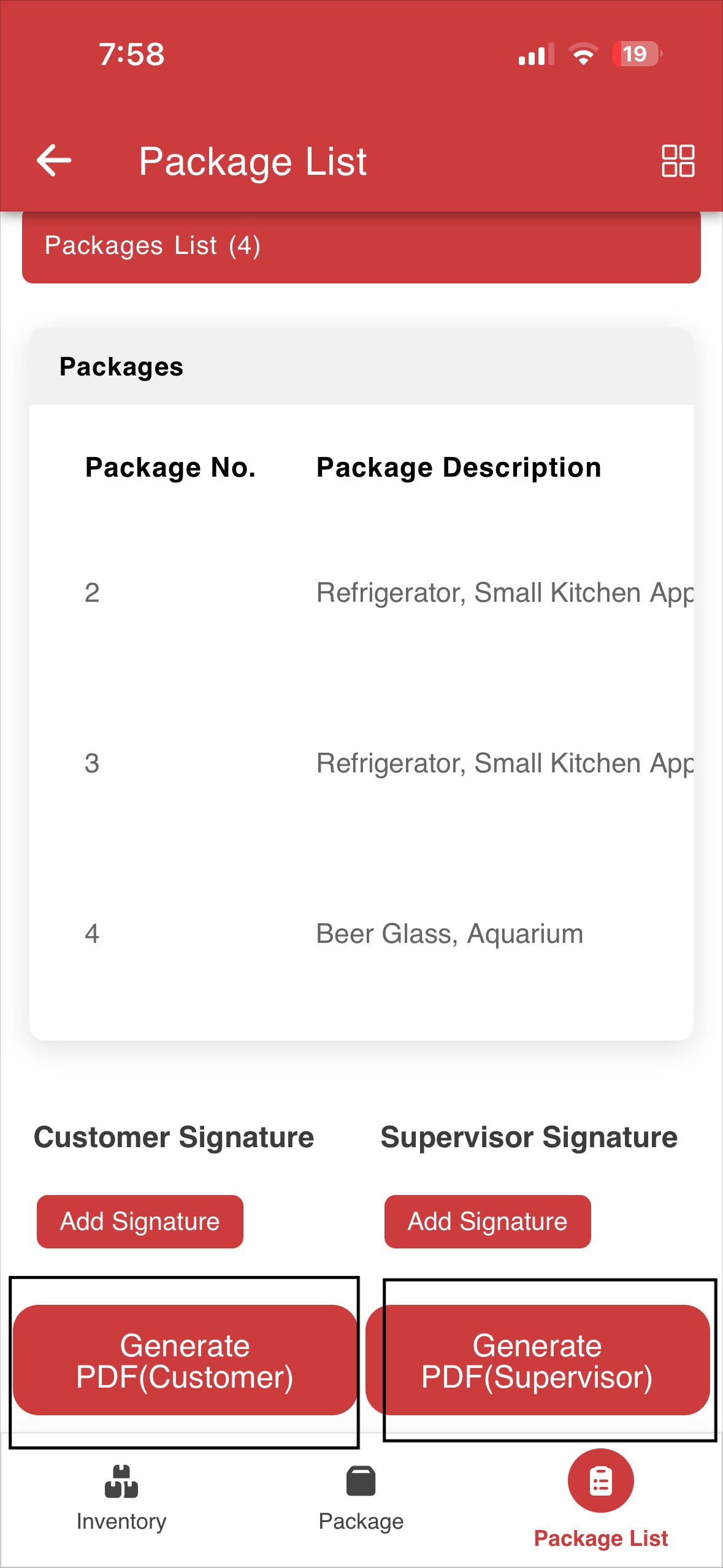Tap the battery indicator in status bar
723x1568 pixels.
(x=637, y=54)
